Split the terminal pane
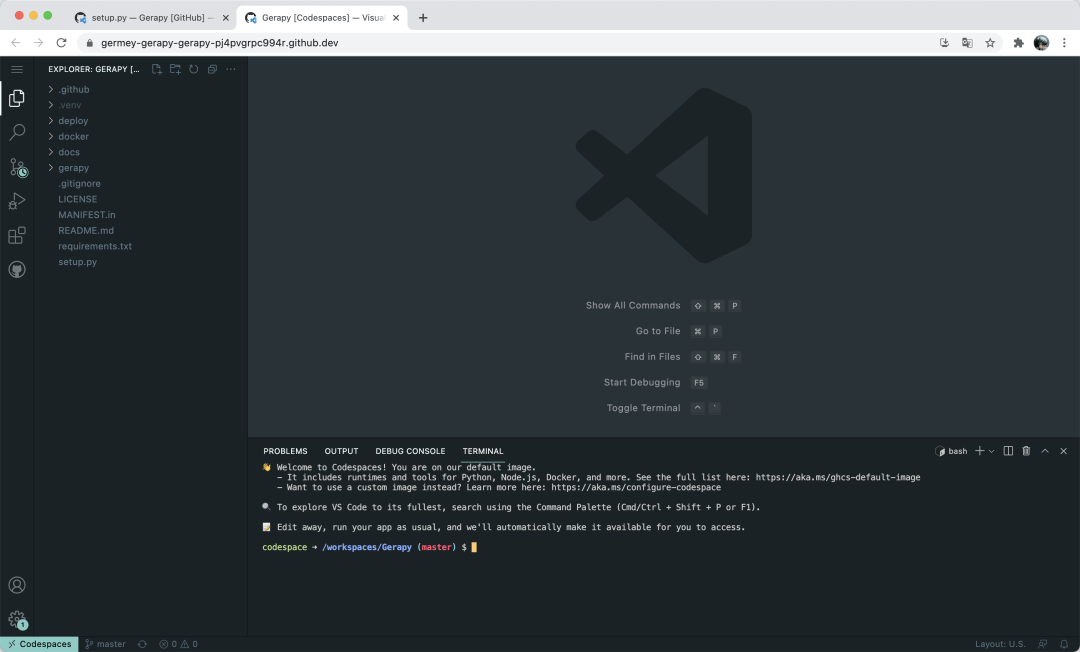The height and width of the screenshot is (652, 1080). [1008, 451]
